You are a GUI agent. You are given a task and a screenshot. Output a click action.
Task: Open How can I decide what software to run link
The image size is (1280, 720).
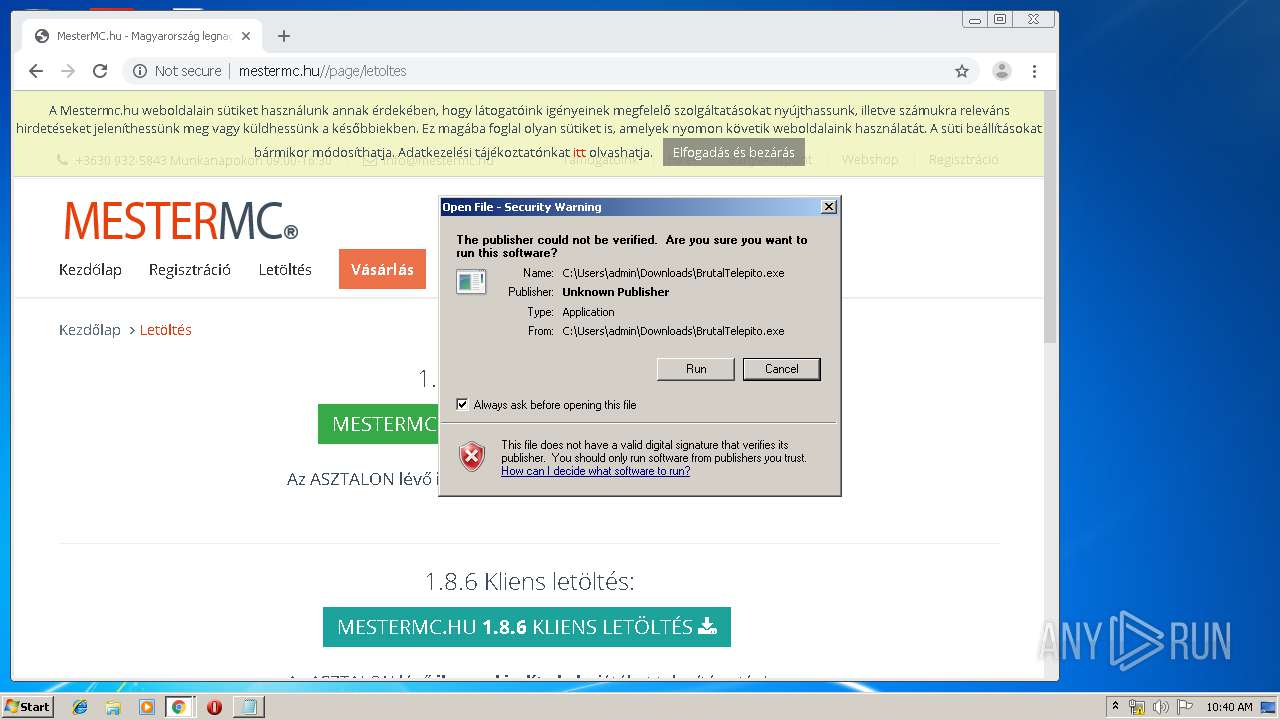coord(595,471)
